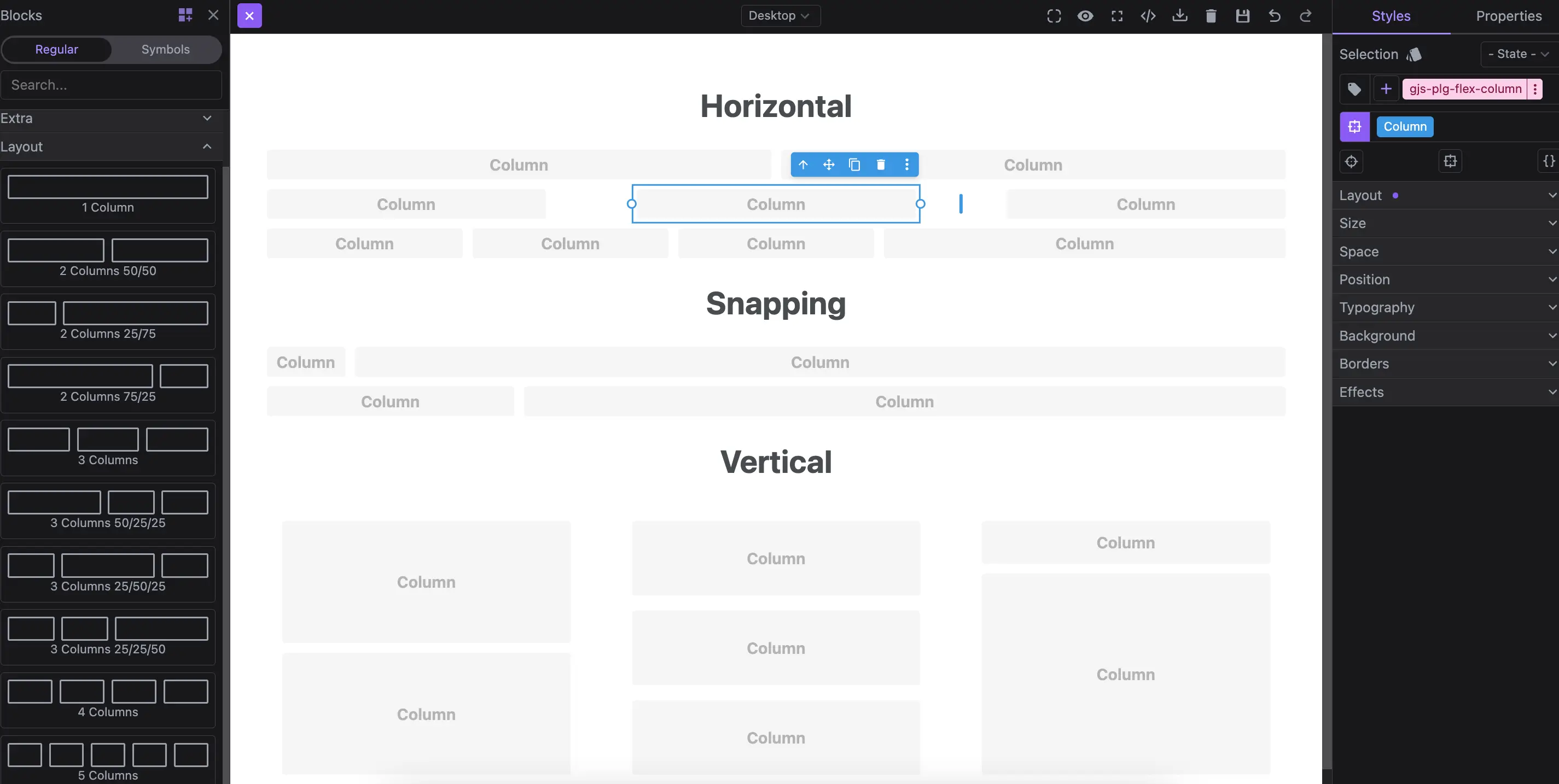
Task: Select the parent of the selected Column
Action: pos(803,164)
